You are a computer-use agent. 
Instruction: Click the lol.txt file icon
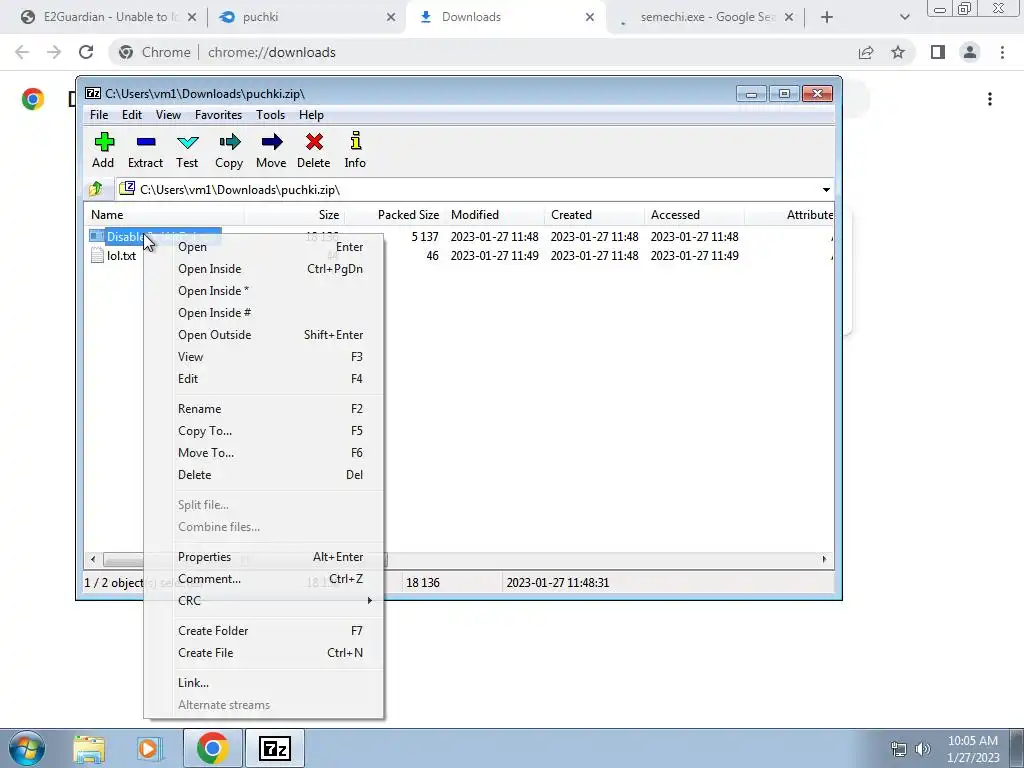point(97,255)
